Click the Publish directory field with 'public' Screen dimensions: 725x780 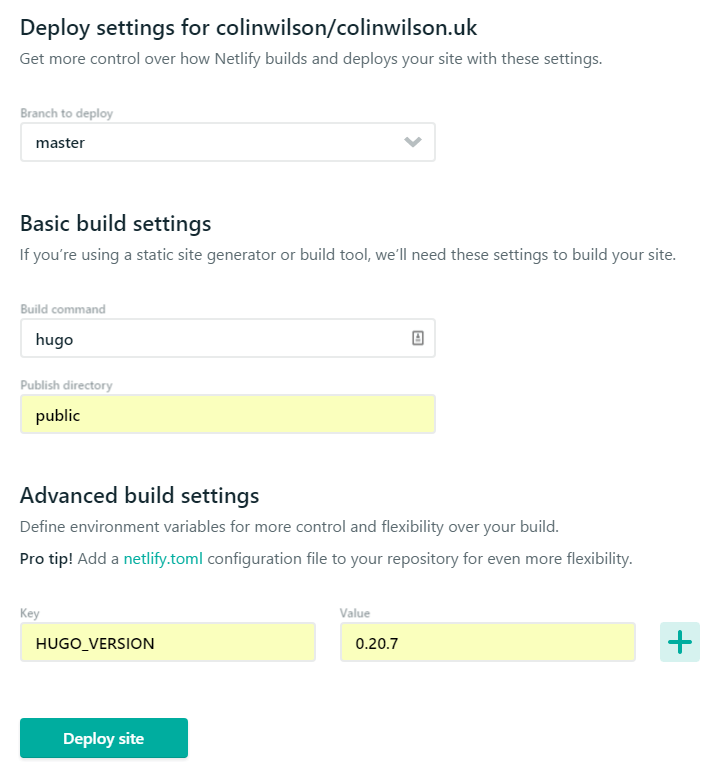tap(227, 415)
